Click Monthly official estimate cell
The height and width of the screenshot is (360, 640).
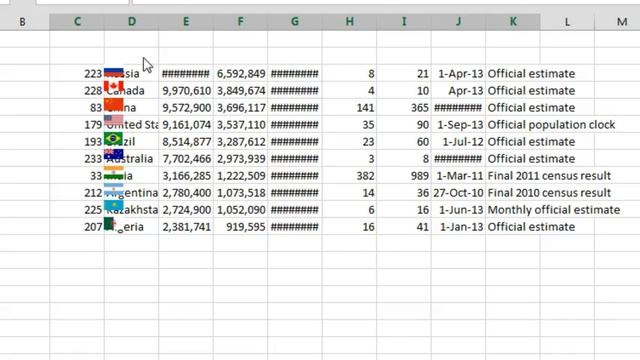click(x=554, y=210)
